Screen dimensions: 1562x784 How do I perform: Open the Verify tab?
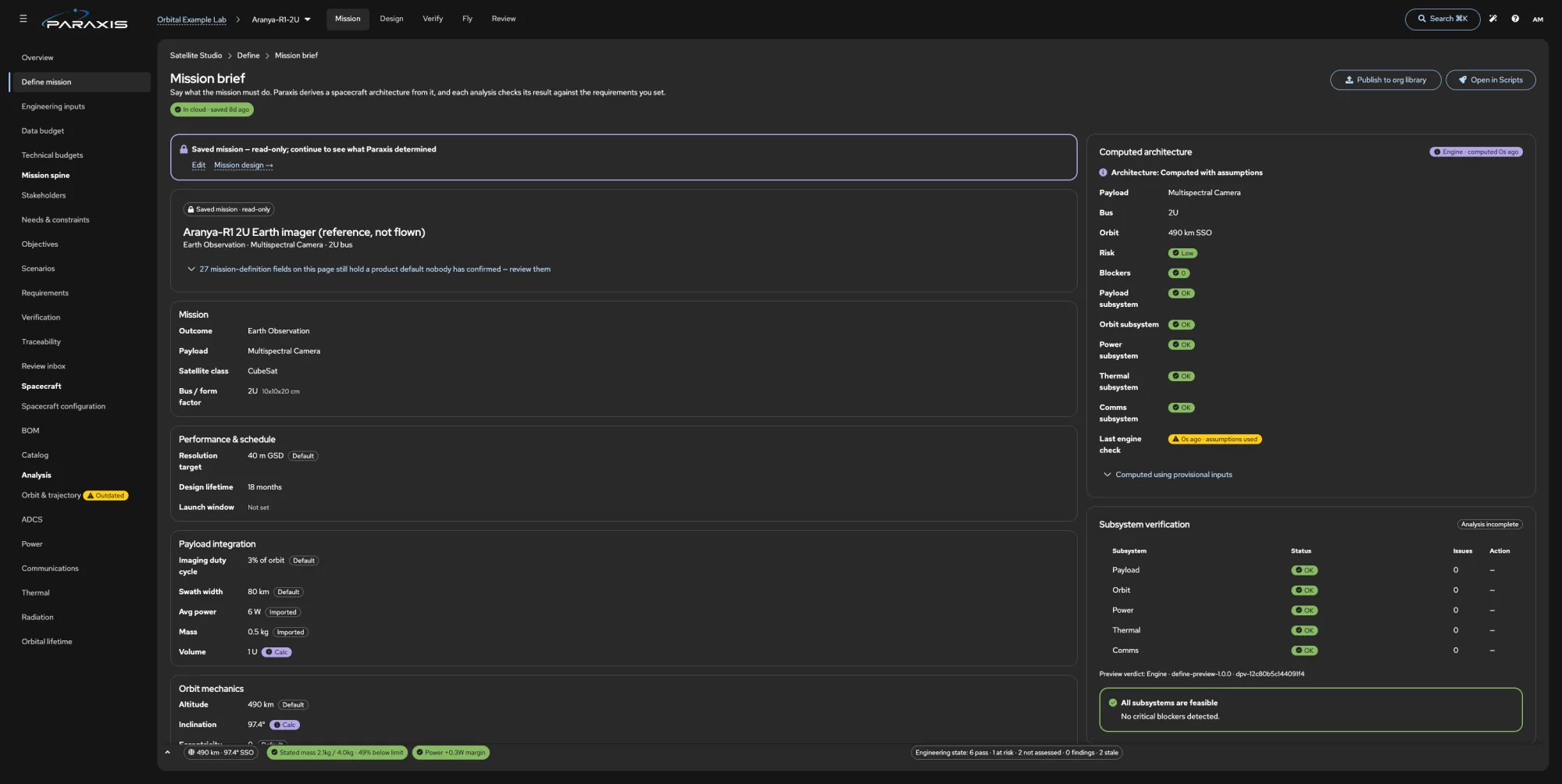(433, 19)
